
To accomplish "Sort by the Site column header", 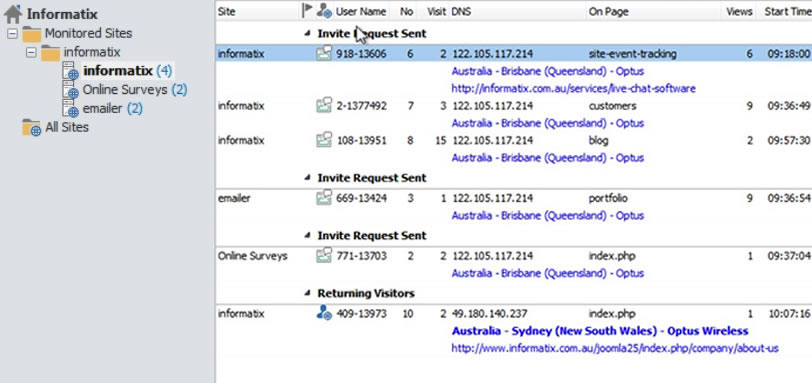I will pyautogui.click(x=226, y=11).
